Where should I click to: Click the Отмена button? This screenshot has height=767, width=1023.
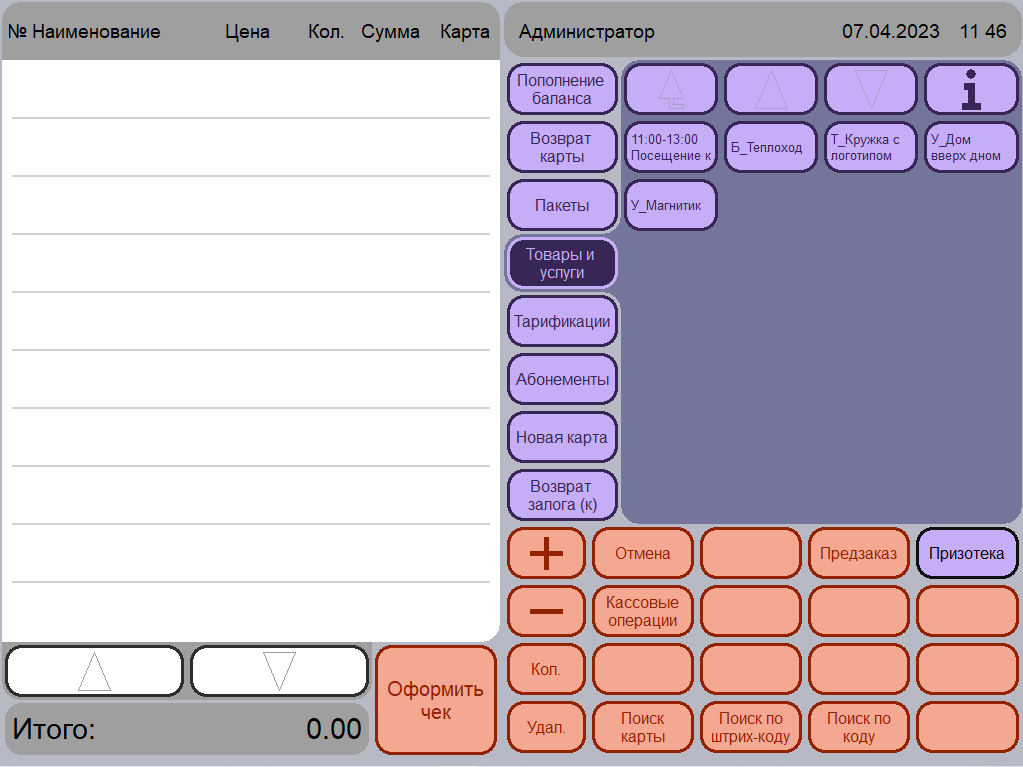coord(643,553)
